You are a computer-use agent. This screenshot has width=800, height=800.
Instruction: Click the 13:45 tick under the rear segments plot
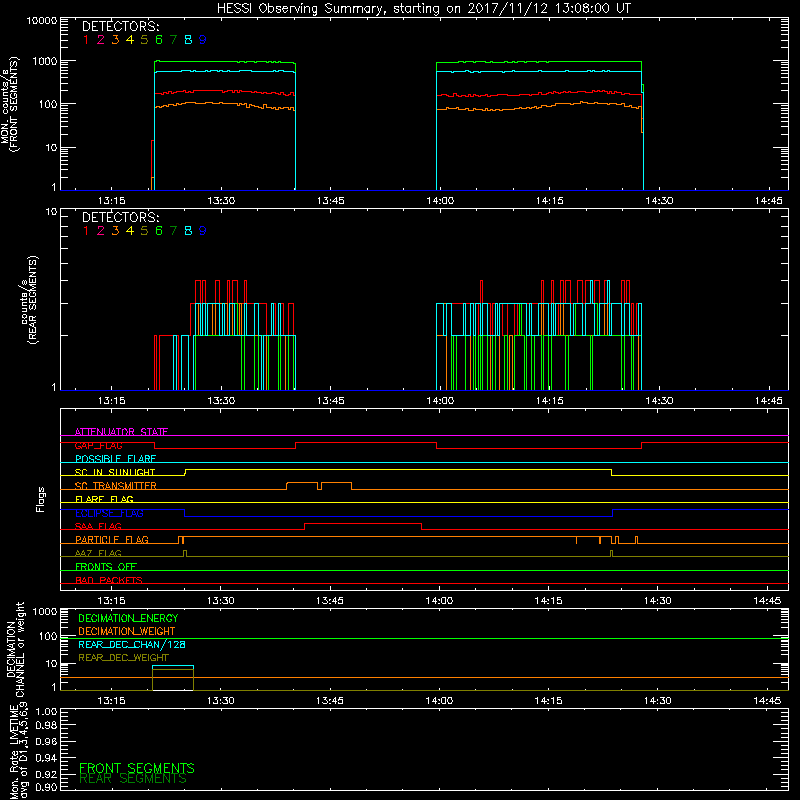(330, 401)
